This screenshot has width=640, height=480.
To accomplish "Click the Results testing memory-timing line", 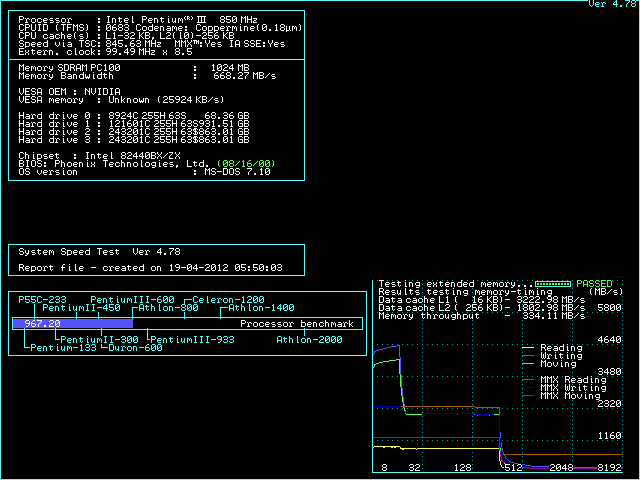I will click(x=465, y=292).
